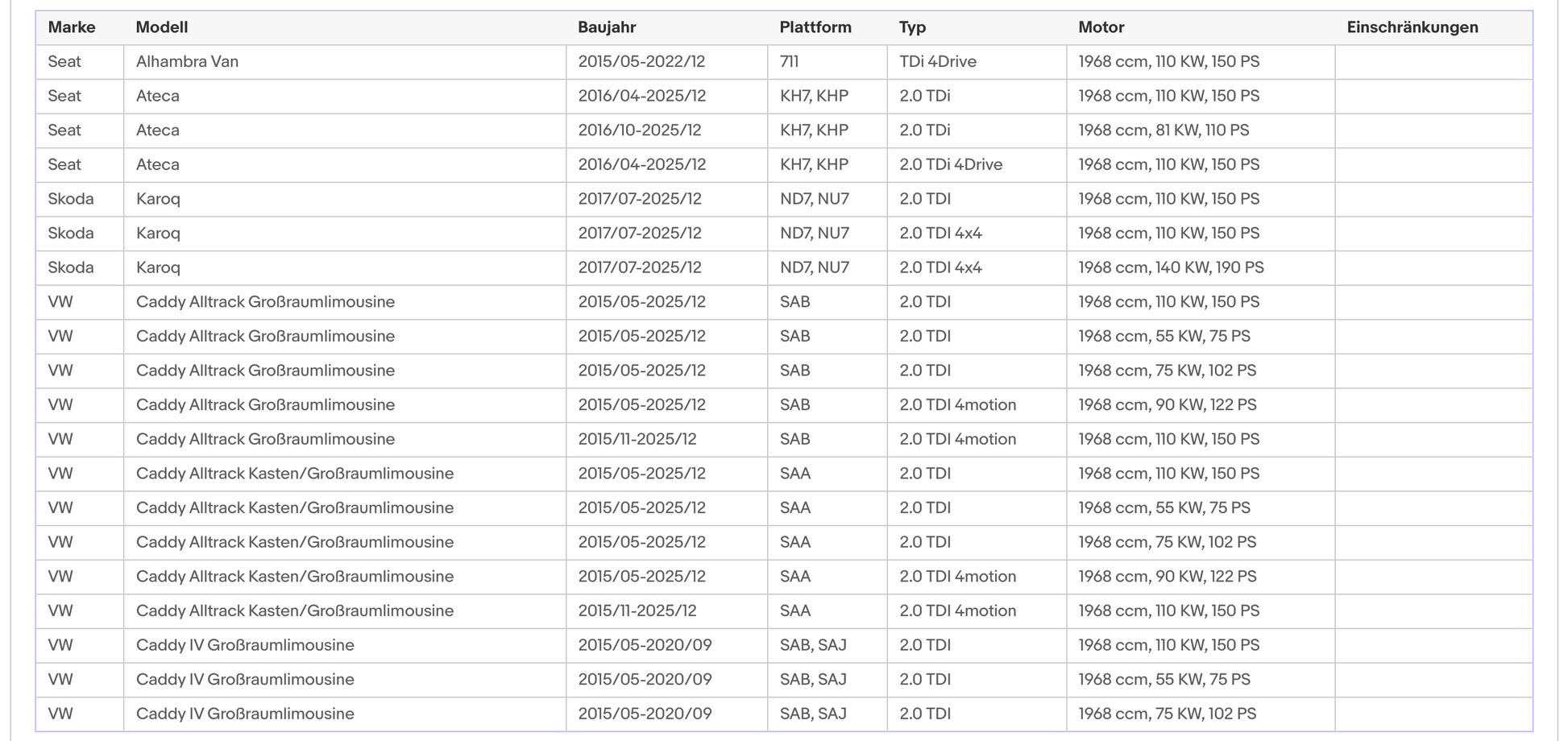Image resolution: width=1568 pixels, height=741 pixels.
Task: Click the first Caddy Alltrack Kasten/Großraumlimousine cell
Action: pos(345,474)
